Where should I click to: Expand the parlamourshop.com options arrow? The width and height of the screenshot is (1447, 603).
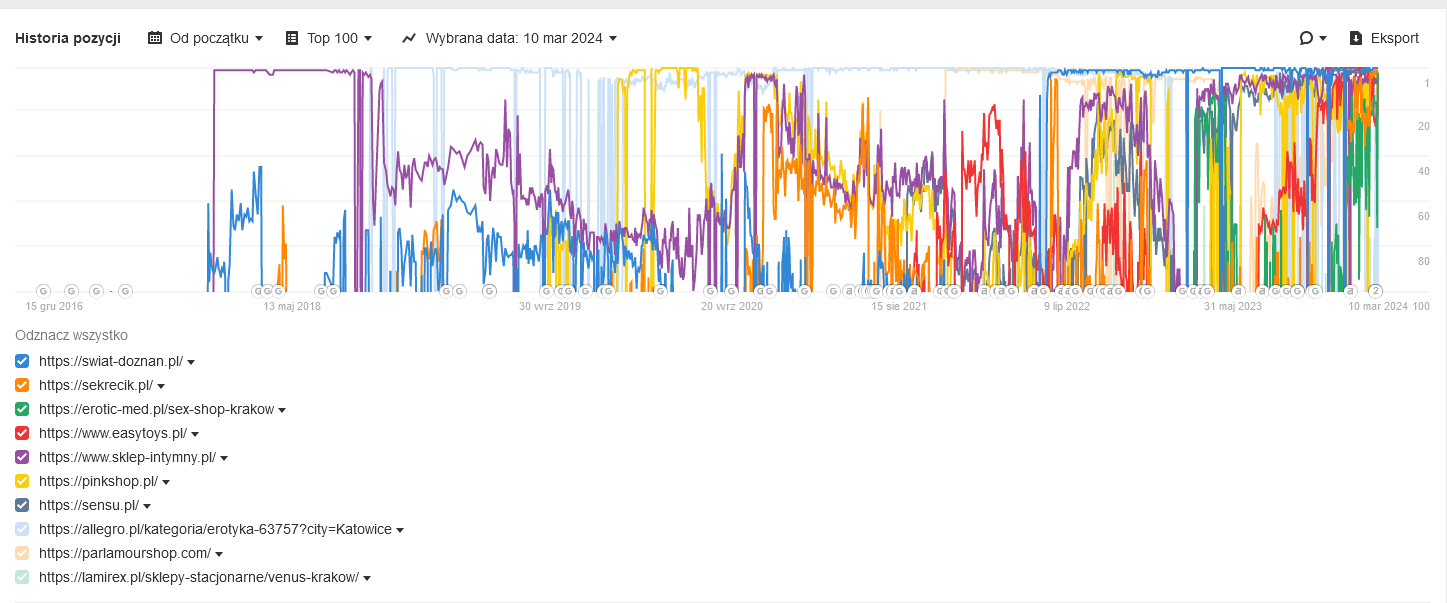(219, 554)
